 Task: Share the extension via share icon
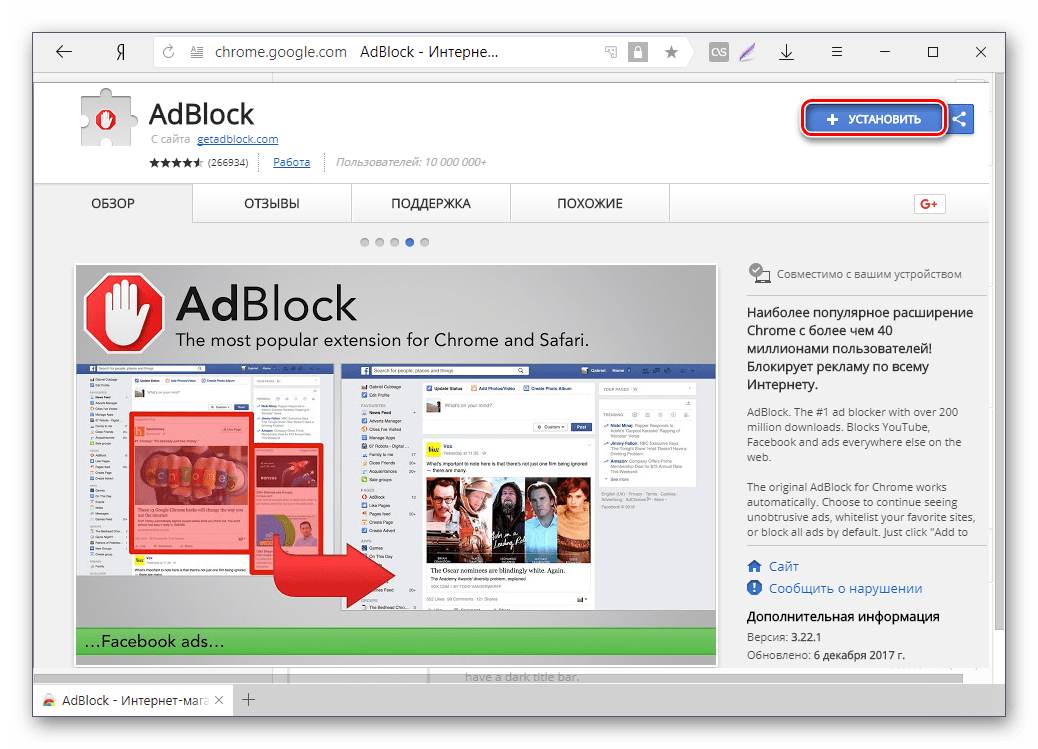pyautogui.click(x=960, y=119)
